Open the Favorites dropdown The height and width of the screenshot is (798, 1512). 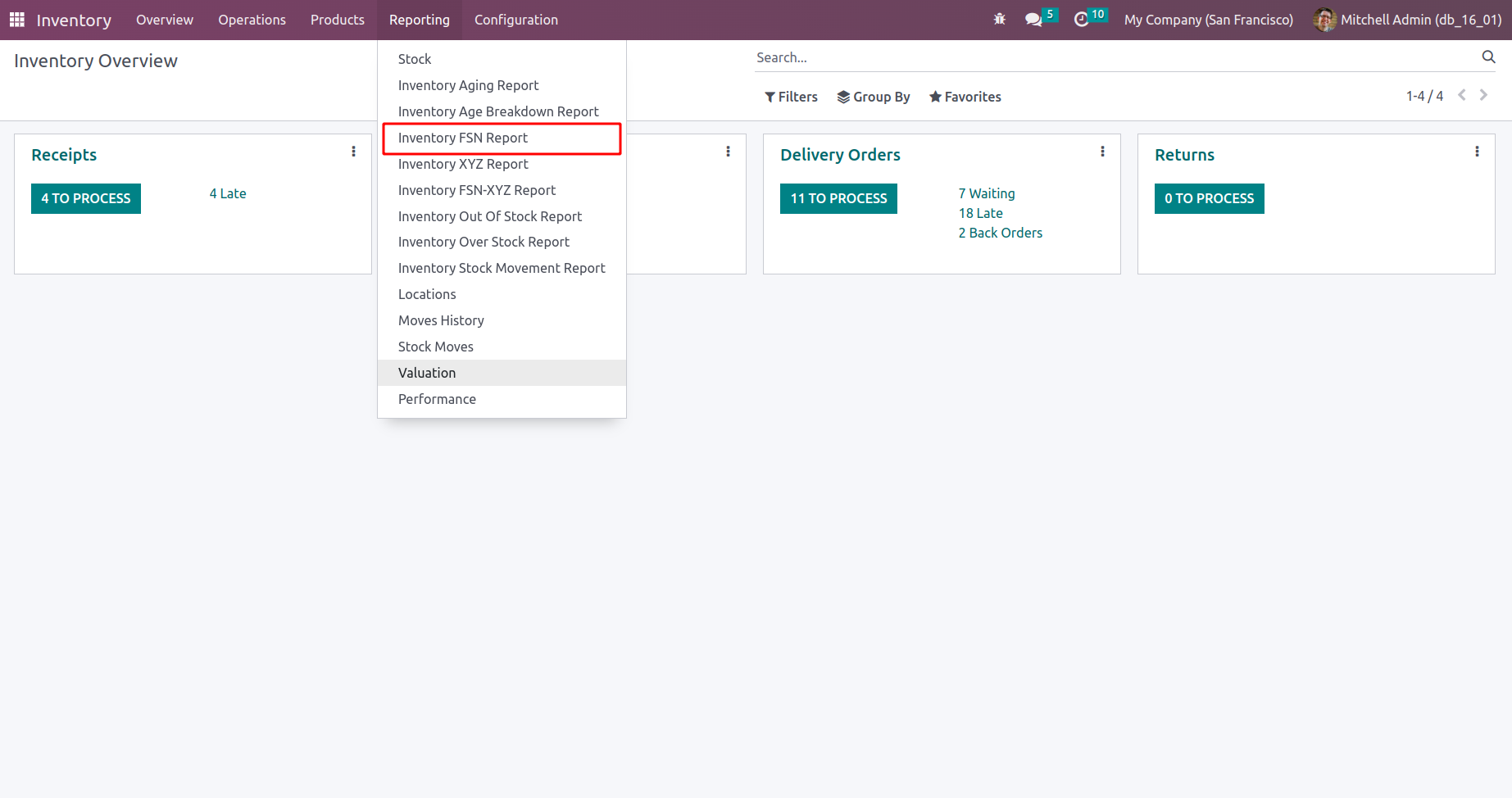tap(965, 97)
